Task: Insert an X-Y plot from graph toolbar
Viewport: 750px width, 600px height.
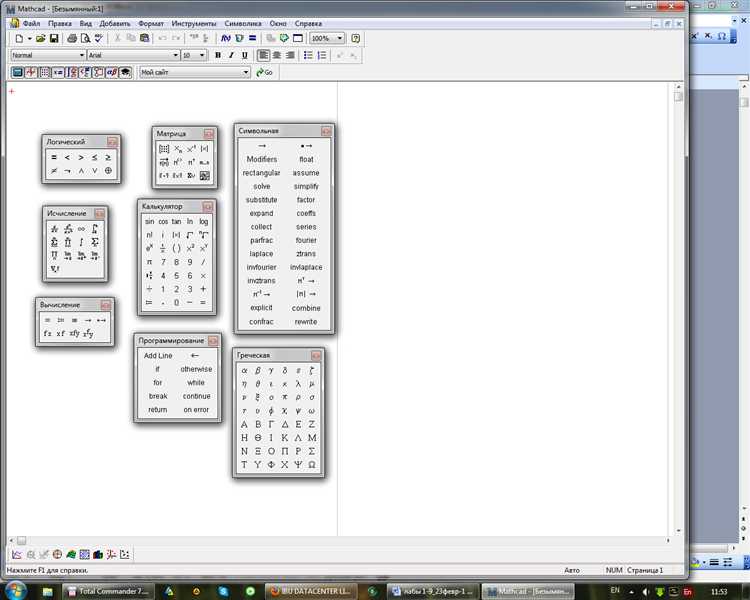Action: click(17, 554)
